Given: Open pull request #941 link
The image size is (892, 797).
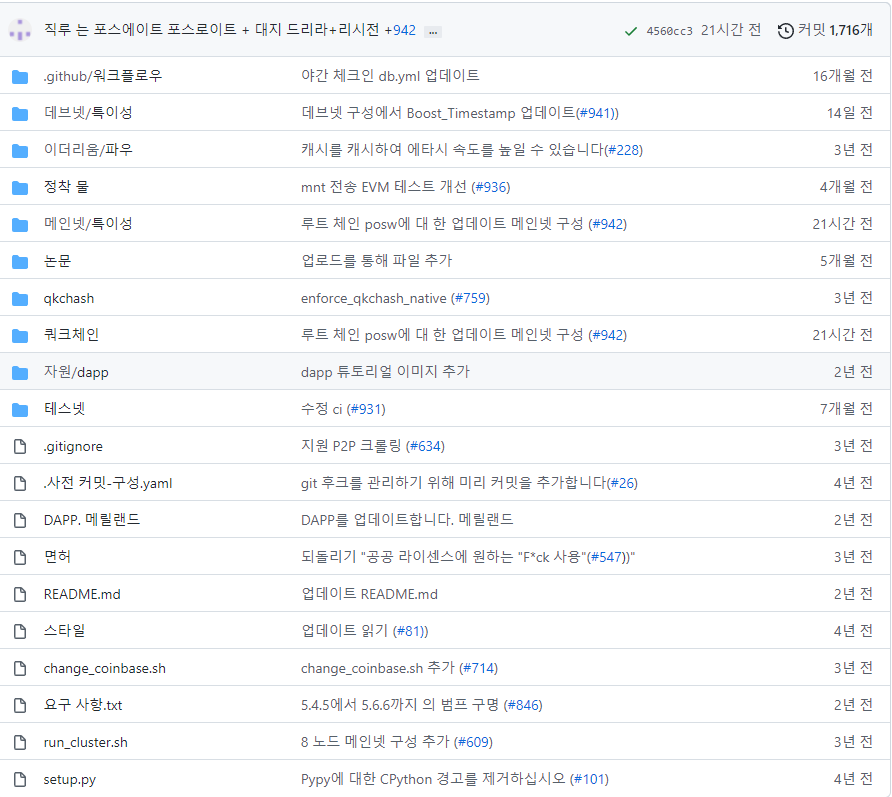Looking at the screenshot, I should pos(596,113).
